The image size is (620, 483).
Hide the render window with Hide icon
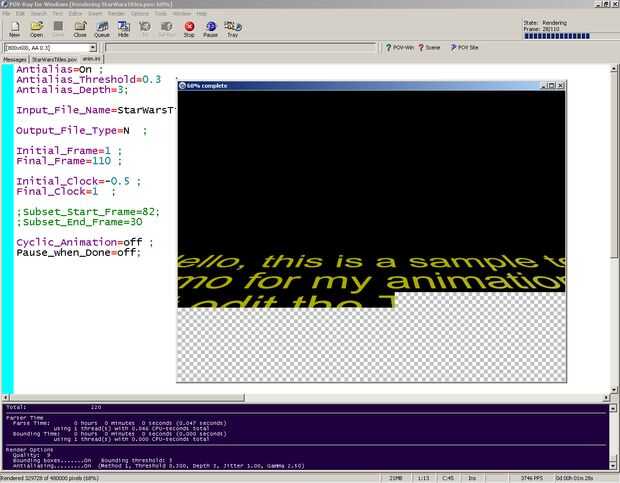point(123,29)
